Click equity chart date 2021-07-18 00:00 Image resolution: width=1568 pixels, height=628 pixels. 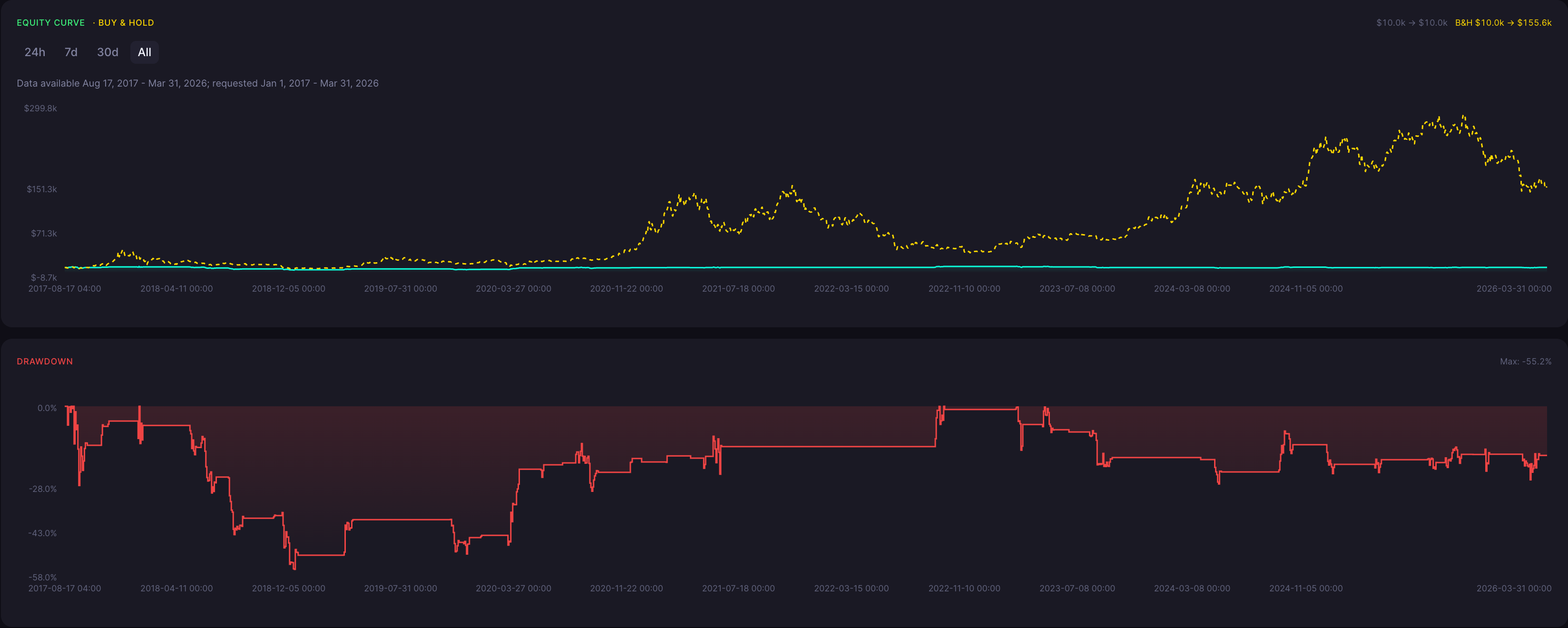(x=738, y=289)
